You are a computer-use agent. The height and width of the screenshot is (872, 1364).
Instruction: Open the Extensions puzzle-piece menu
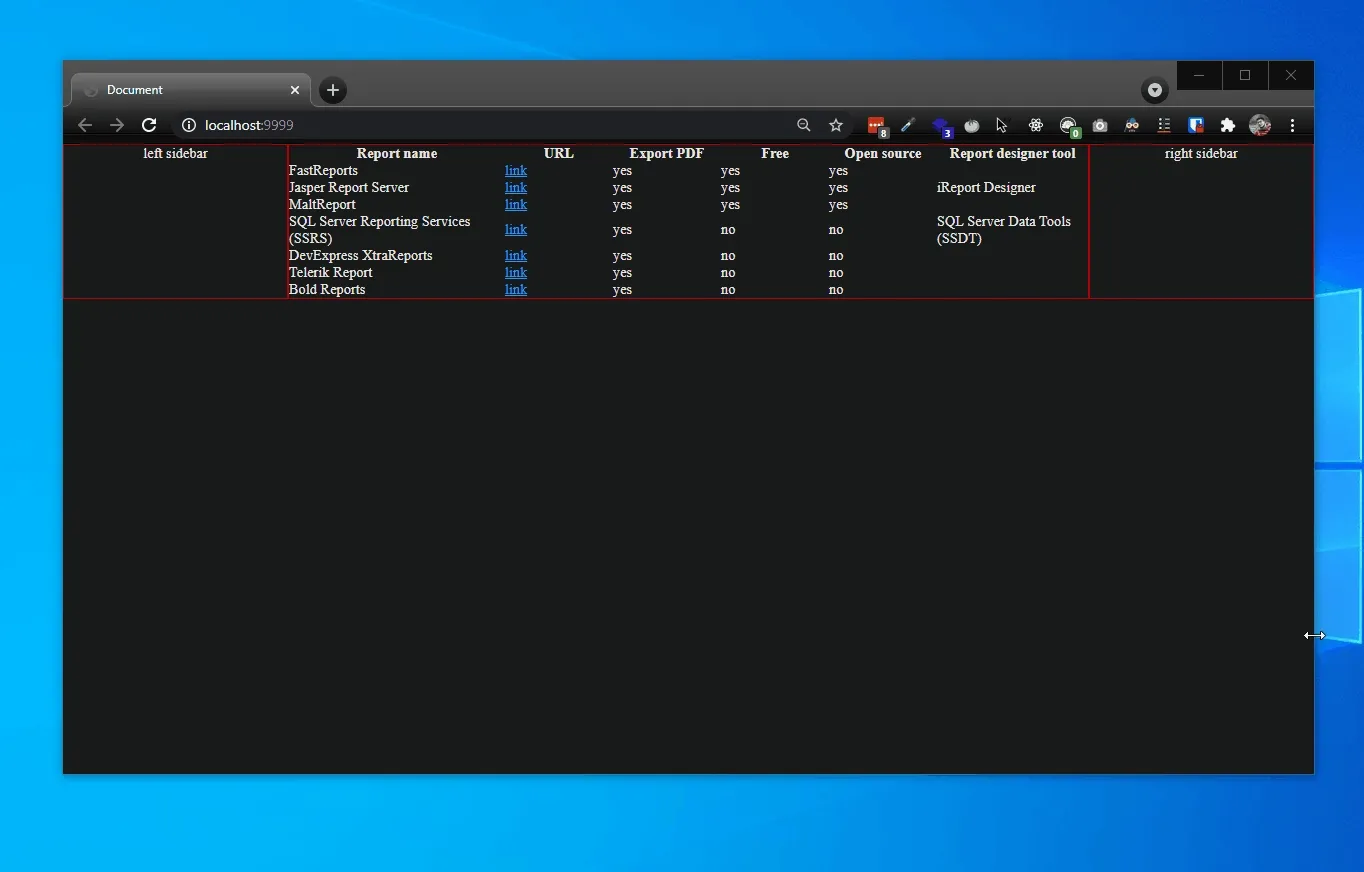click(x=1228, y=125)
